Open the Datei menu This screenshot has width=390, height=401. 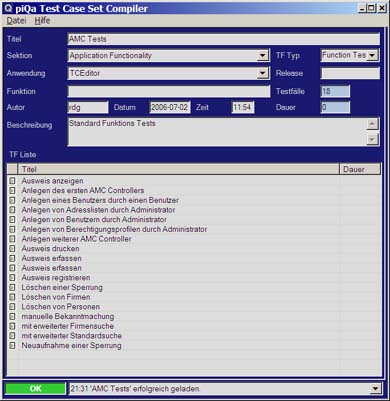click(16, 21)
